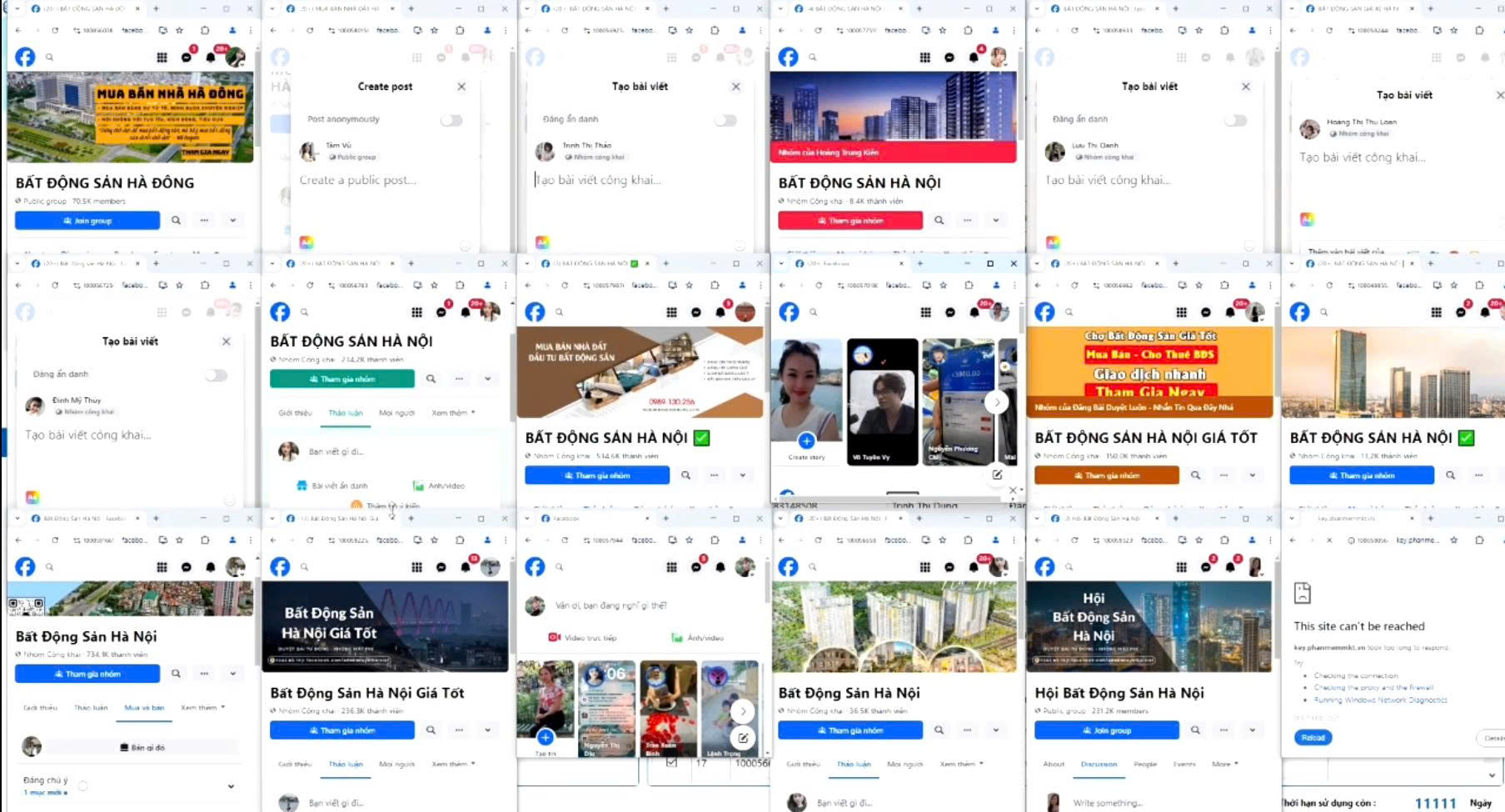The width and height of the screenshot is (1505, 812).
Task: Expand chevron dropdown in 514.6K member group window
Action: [x=742, y=476]
